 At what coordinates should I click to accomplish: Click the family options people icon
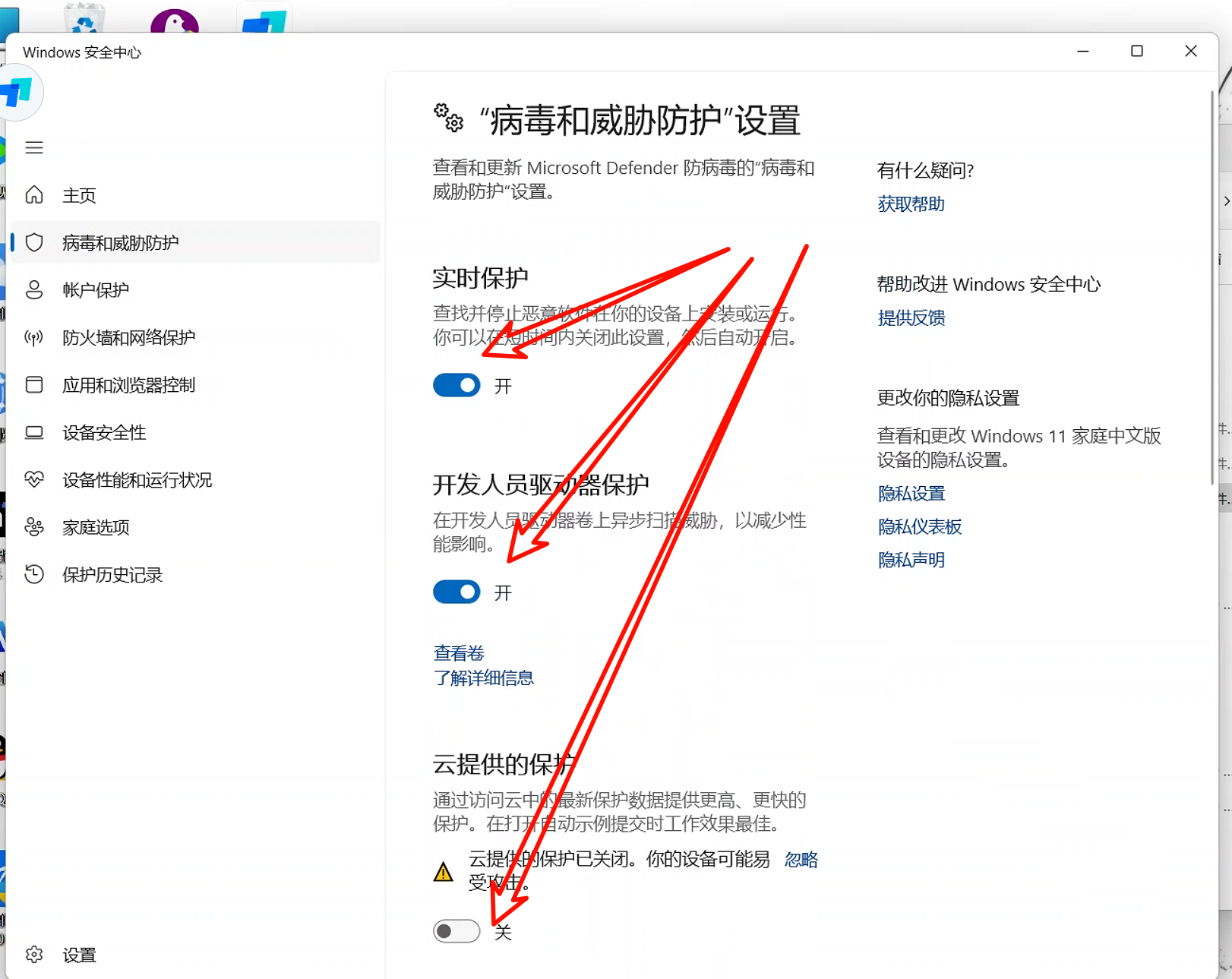click(34, 526)
